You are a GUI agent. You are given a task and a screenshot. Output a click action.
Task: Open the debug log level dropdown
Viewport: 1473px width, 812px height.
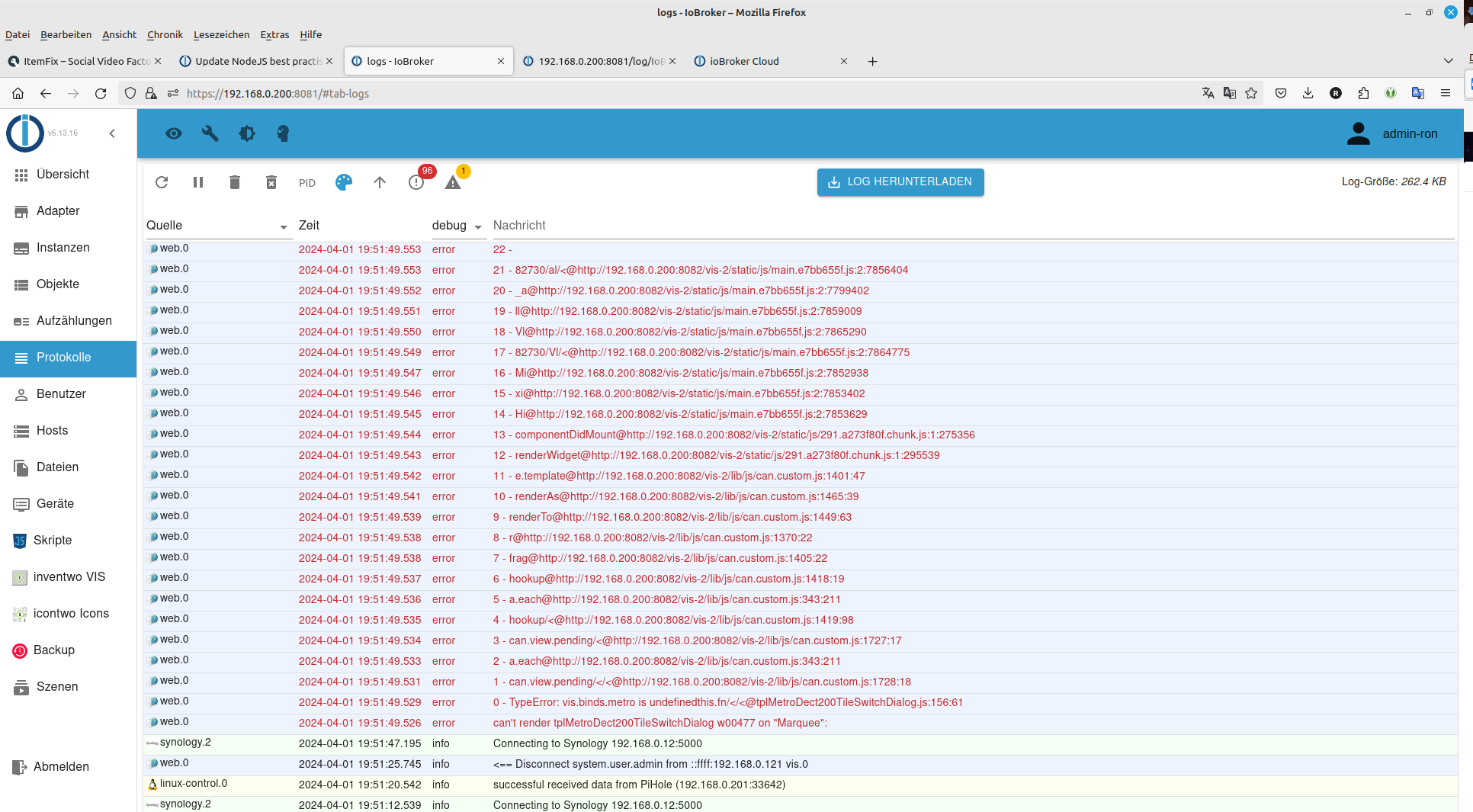coord(478,226)
